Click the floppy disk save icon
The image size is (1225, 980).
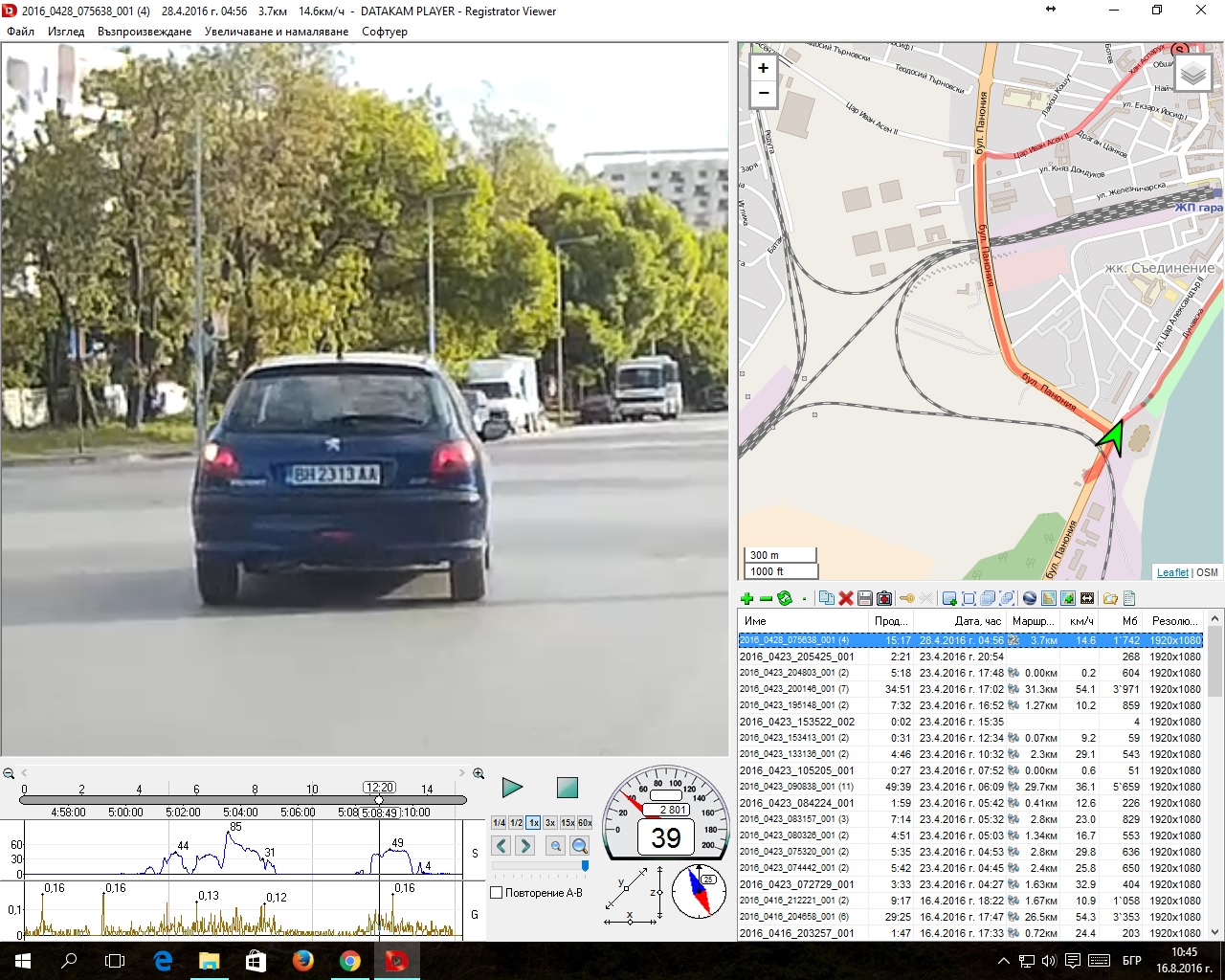[865, 599]
